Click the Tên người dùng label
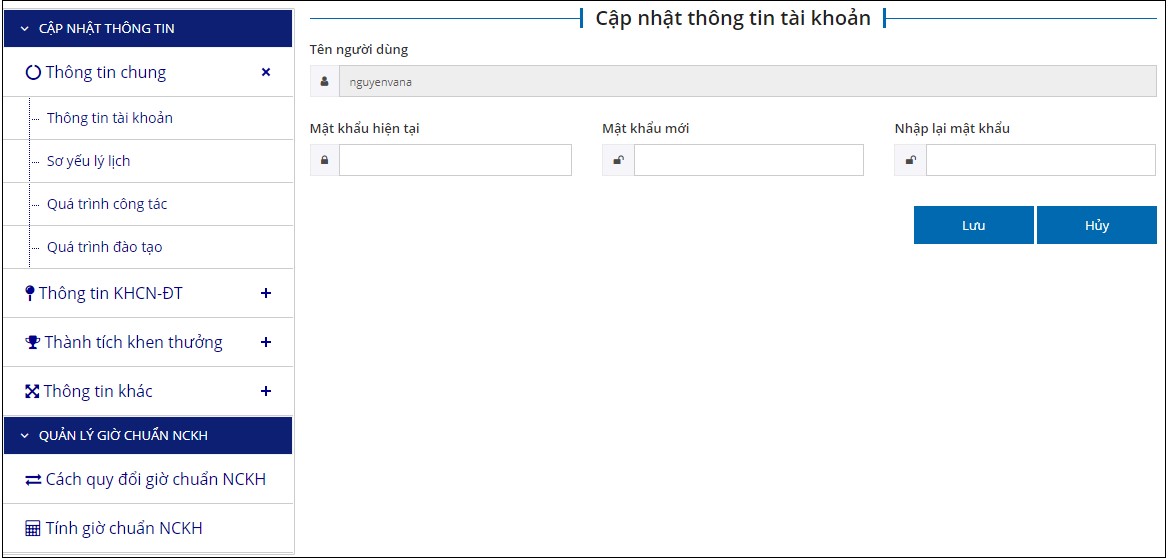Image resolution: width=1168 pixels, height=559 pixels. [359, 51]
